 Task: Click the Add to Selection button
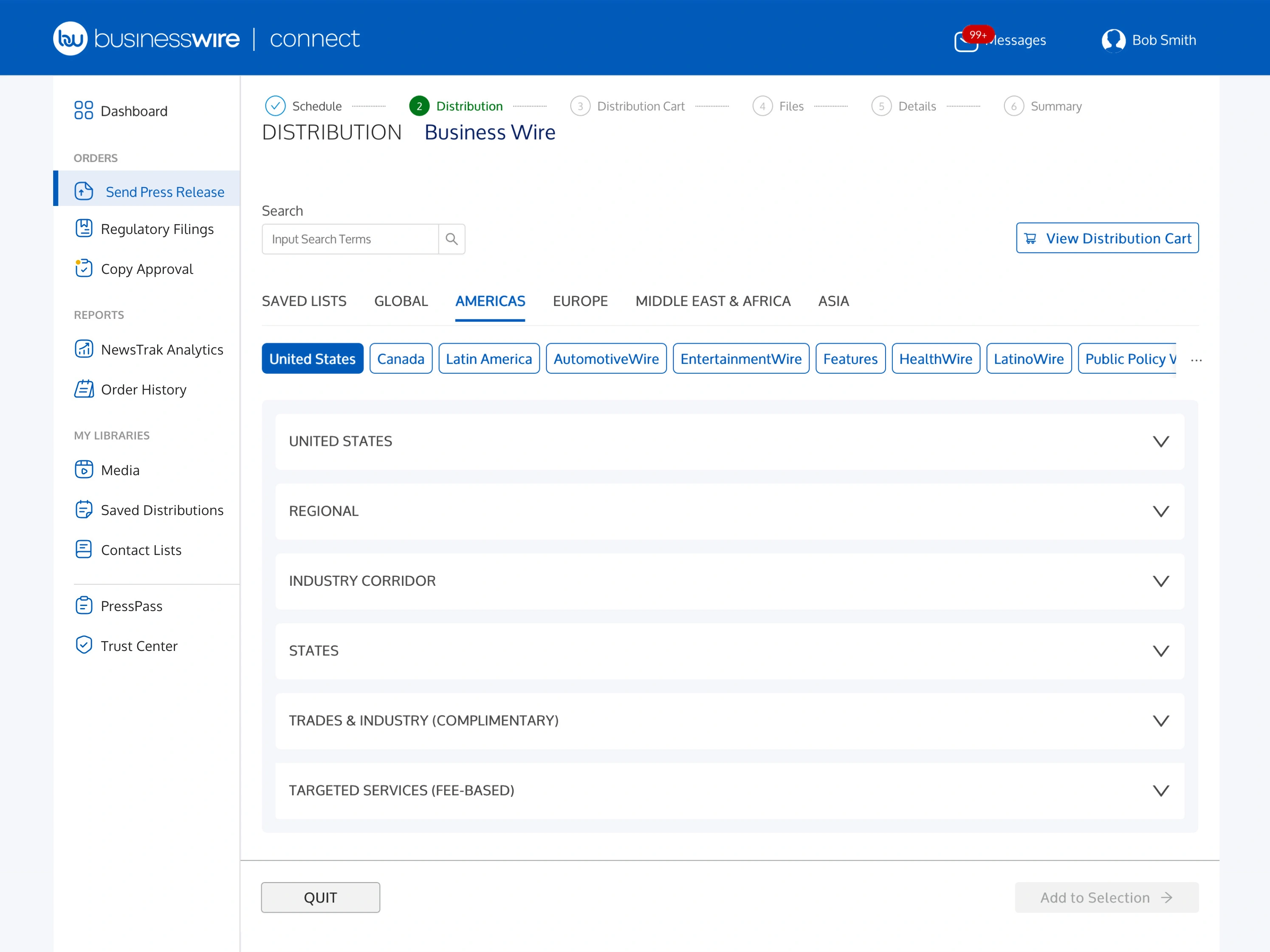1107,898
